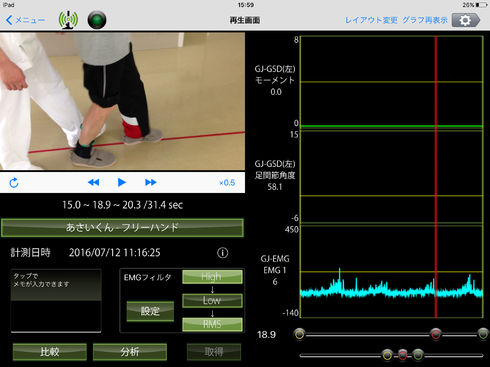Select the yellow start handle on upper slider
The image size is (490, 367).
[300, 334]
